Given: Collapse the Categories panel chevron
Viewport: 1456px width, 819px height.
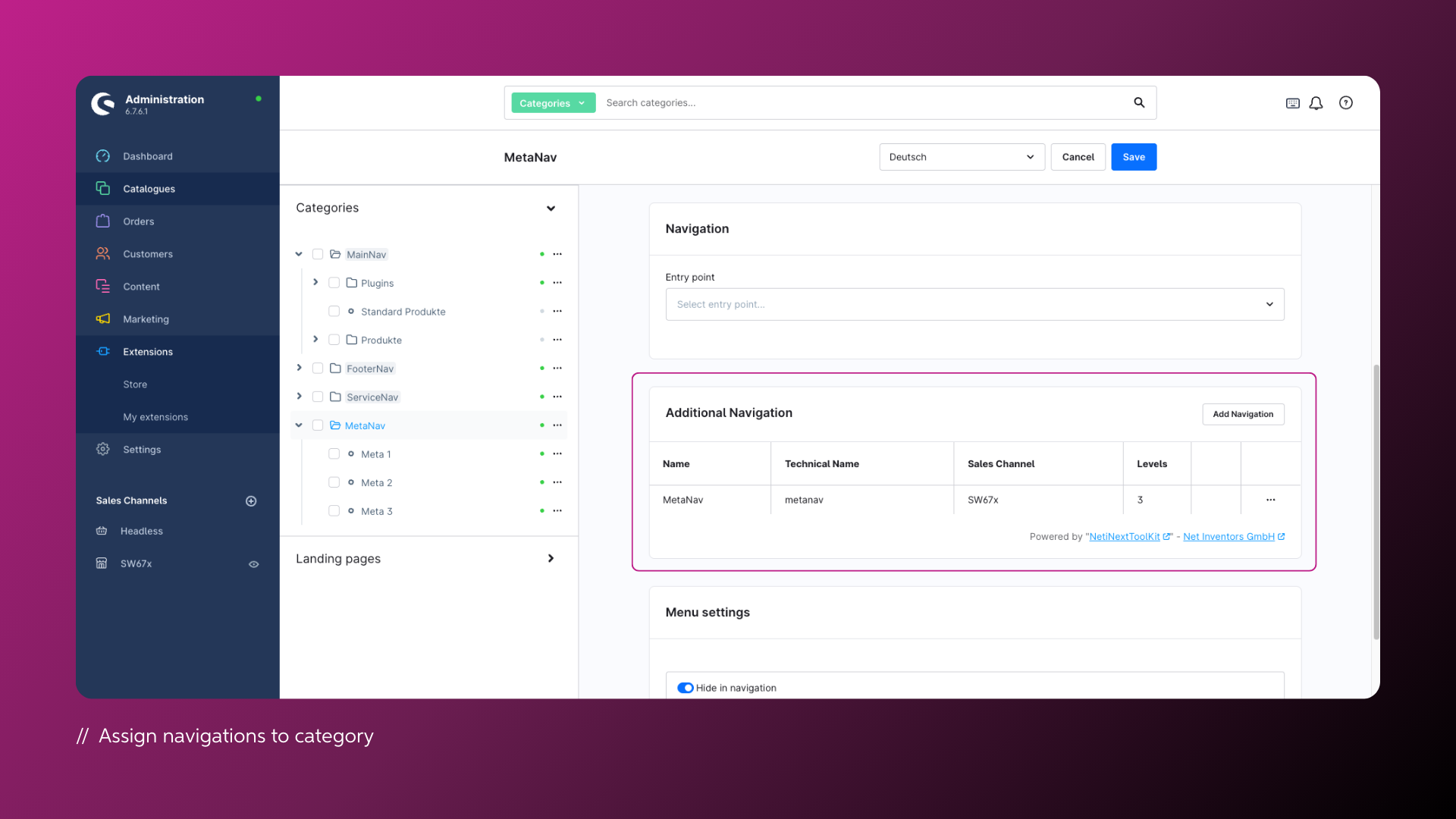Looking at the screenshot, I should (551, 208).
